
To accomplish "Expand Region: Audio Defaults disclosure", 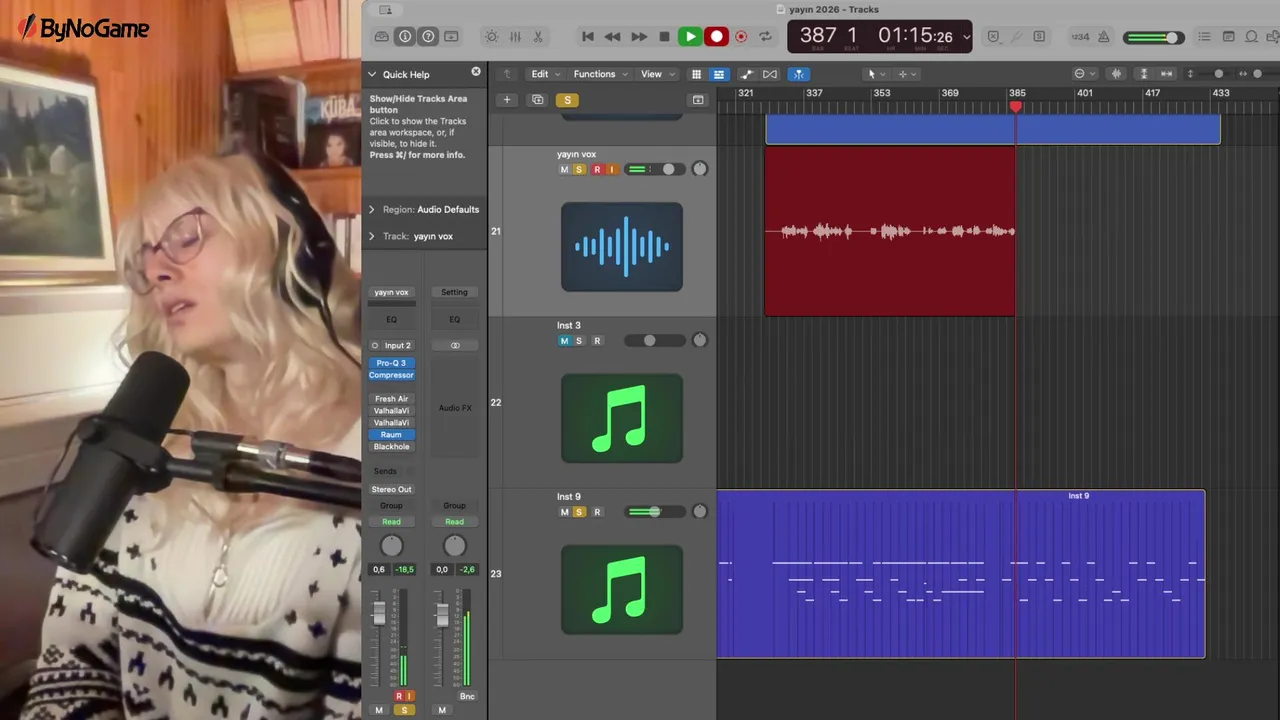I will tap(372, 209).
